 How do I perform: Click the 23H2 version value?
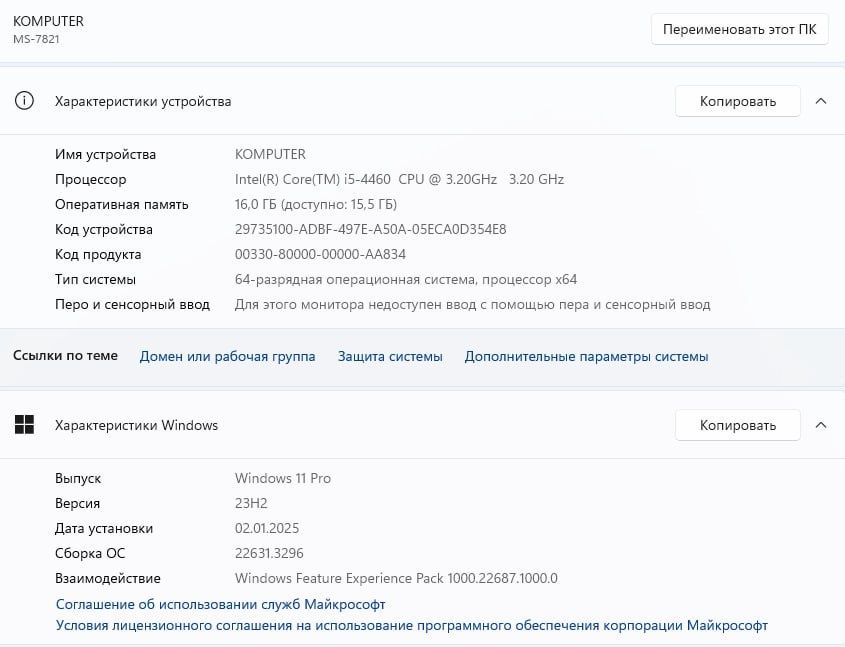tap(251, 503)
